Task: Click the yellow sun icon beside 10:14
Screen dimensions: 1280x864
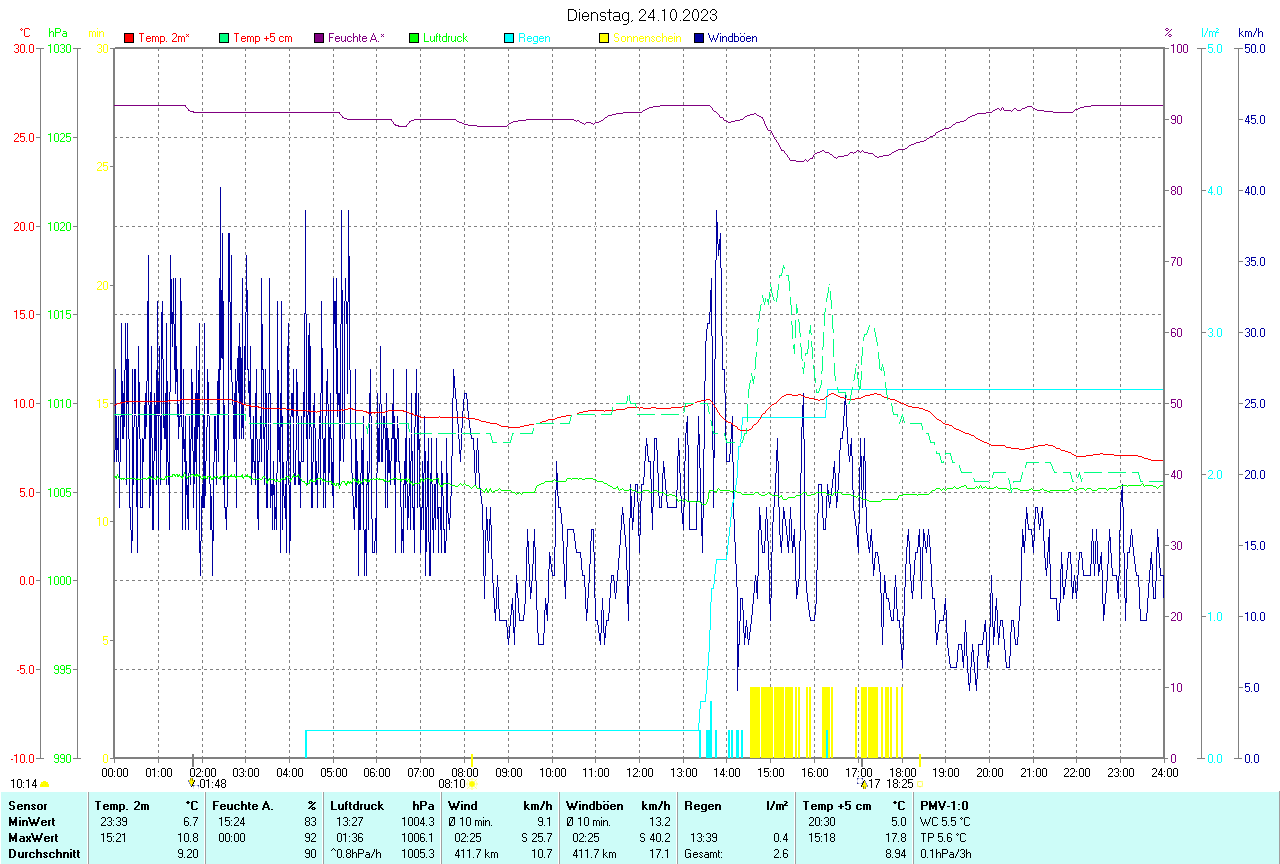Action: (x=45, y=784)
